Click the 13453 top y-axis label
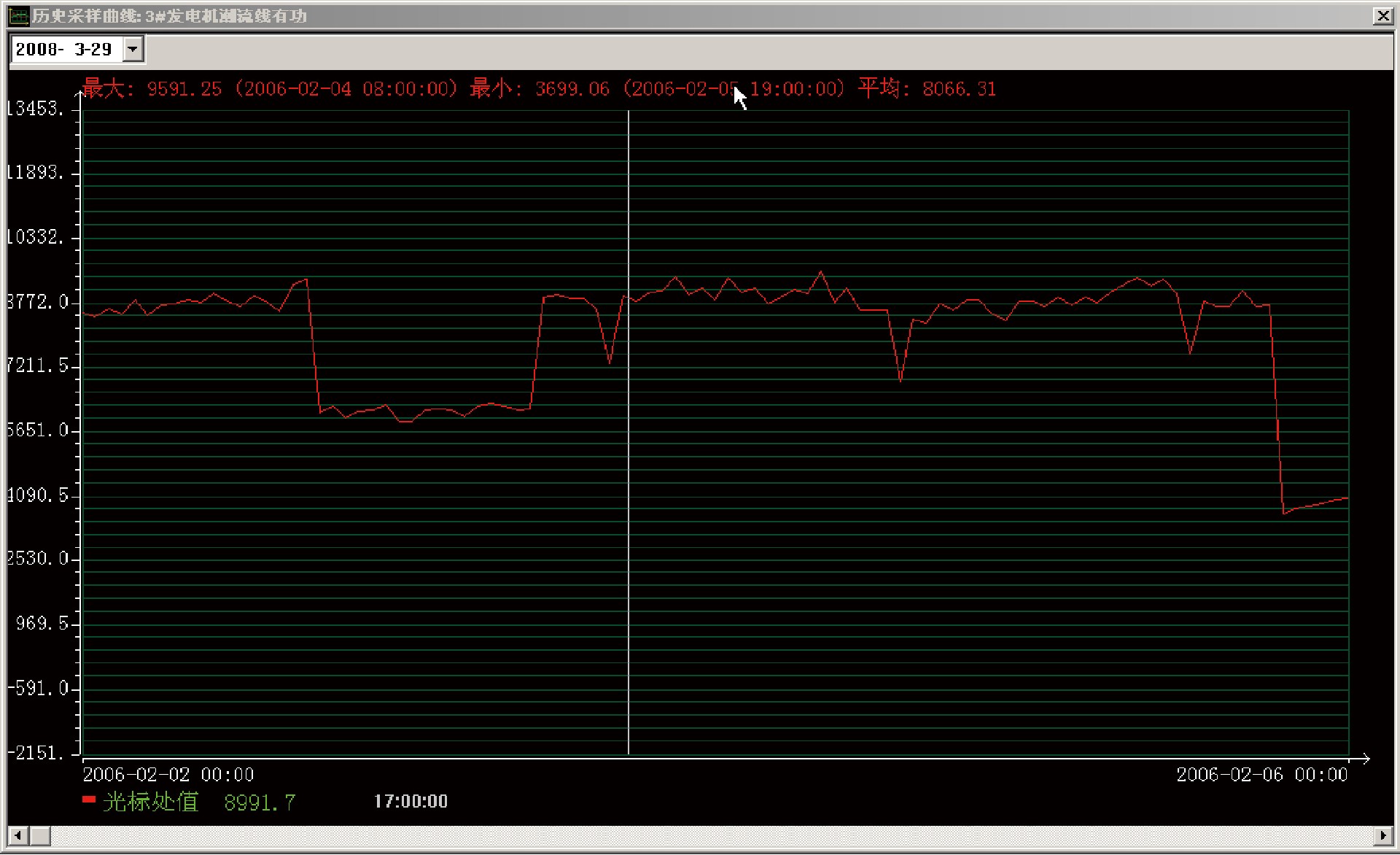 [35, 109]
